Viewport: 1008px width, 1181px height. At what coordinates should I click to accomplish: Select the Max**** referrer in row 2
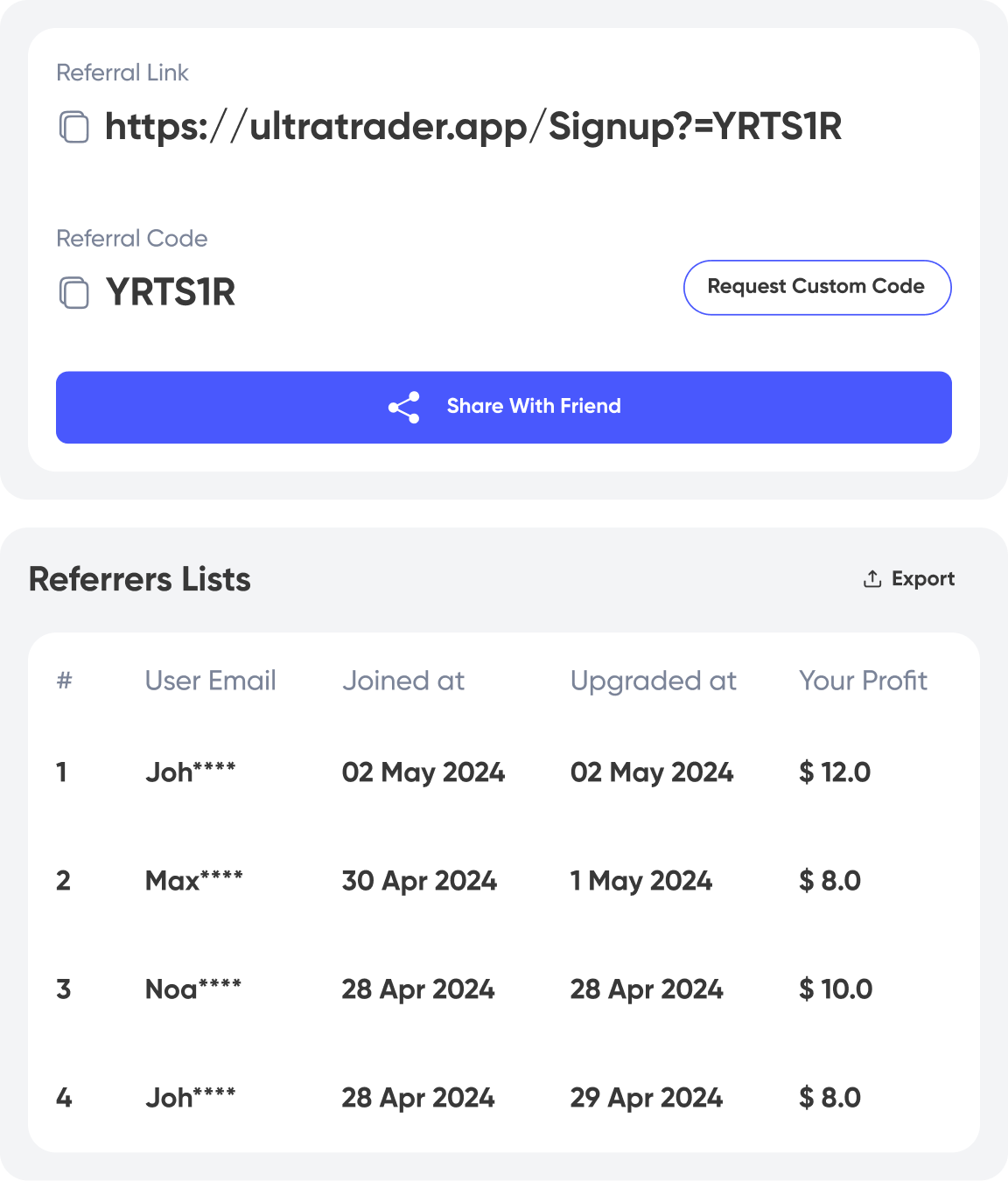point(196,881)
